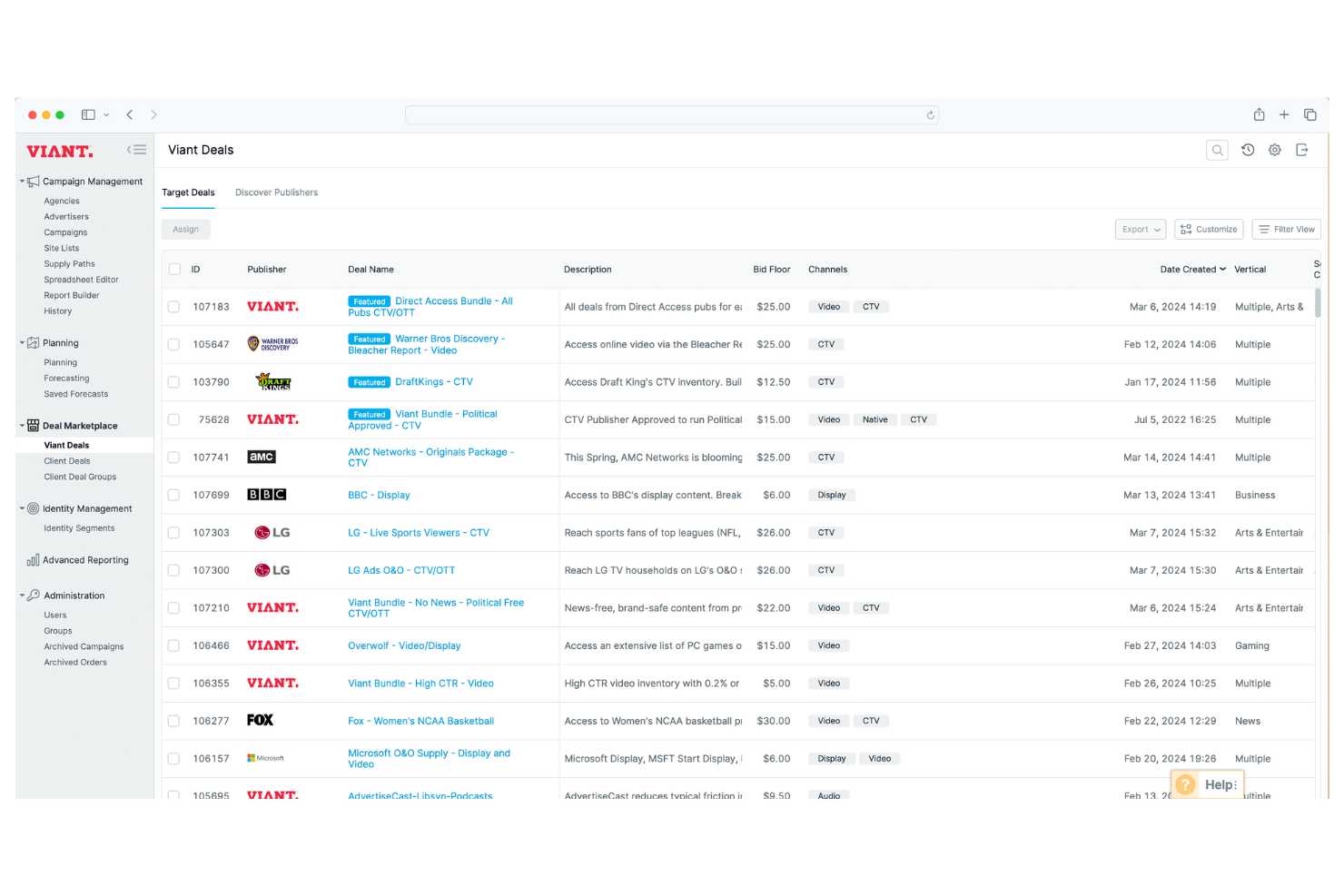The image size is (1344, 896).
Task: Click the browser page reload control
Action: [930, 114]
